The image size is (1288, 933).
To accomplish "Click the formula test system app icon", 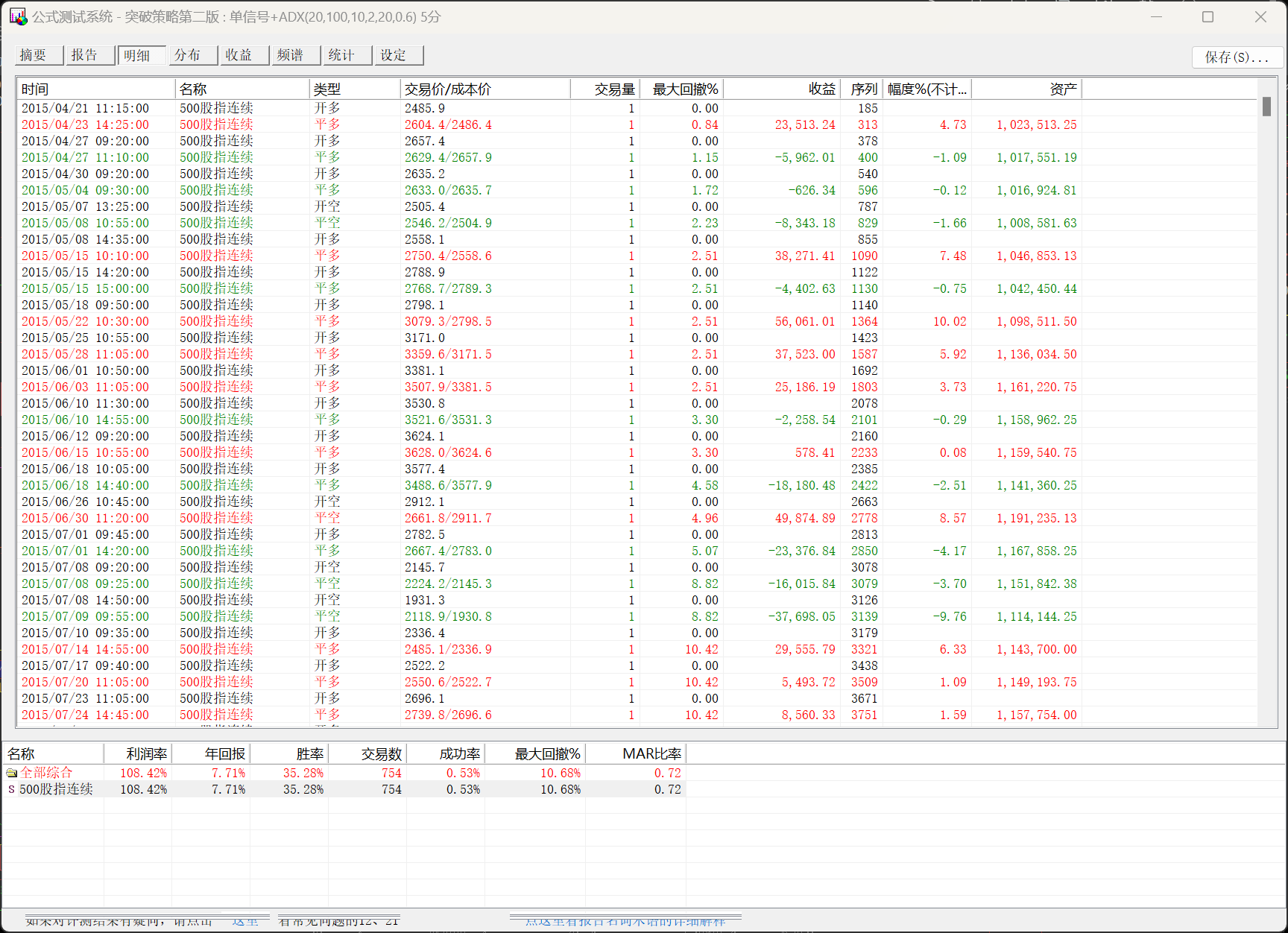I will (x=17, y=16).
